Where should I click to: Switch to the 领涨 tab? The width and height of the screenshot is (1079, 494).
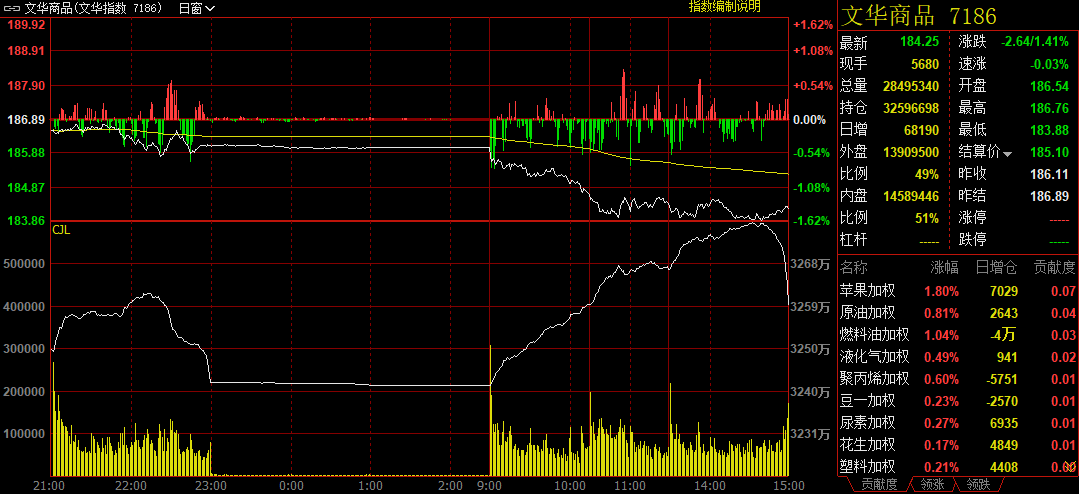[930, 485]
